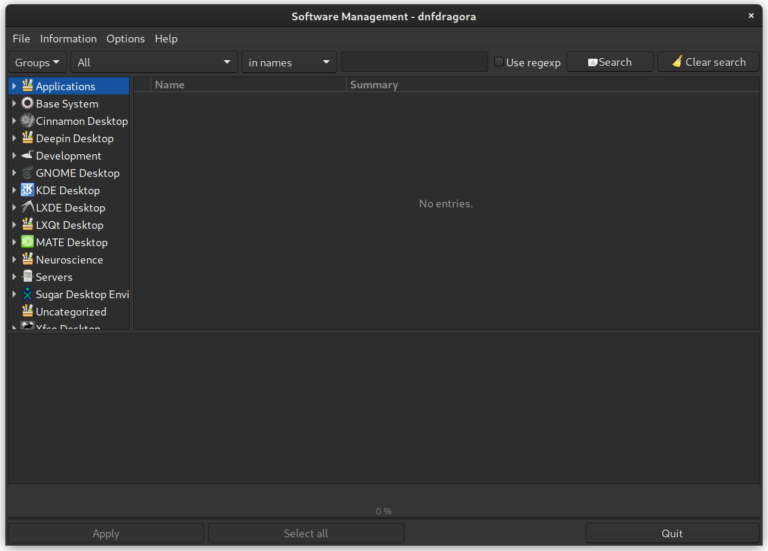Click the Servers group icon
The height and width of the screenshot is (551, 768).
coord(27,277)
